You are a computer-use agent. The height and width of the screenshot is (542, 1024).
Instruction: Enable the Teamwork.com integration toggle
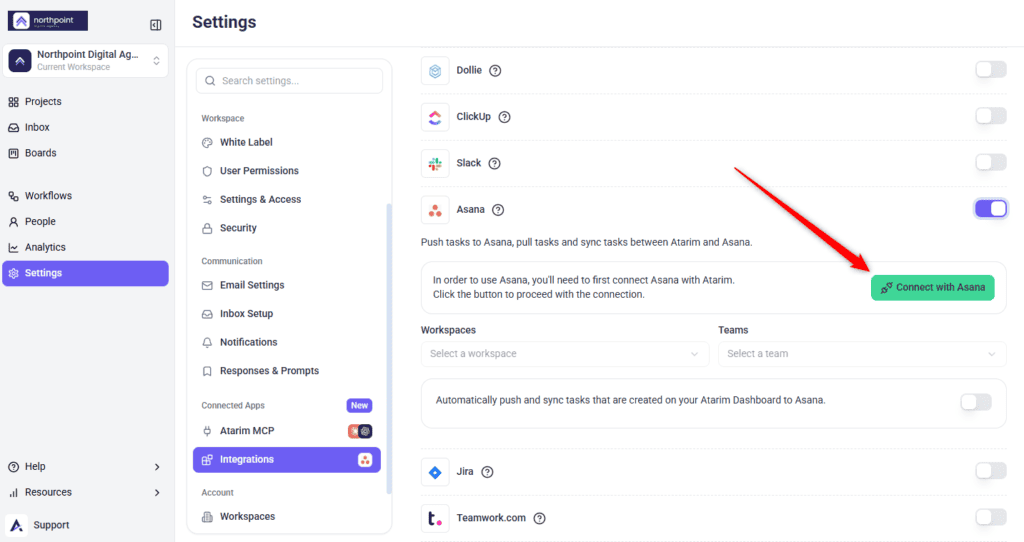tap(991, 517)
